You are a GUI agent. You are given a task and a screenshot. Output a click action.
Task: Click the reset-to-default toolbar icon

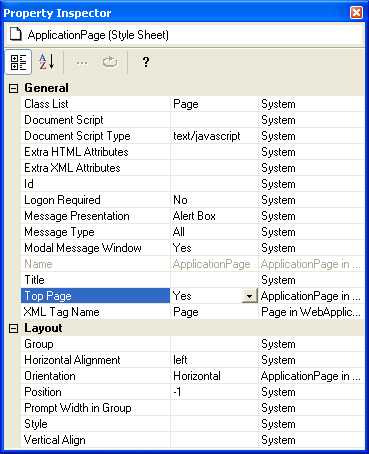[110, 62]
